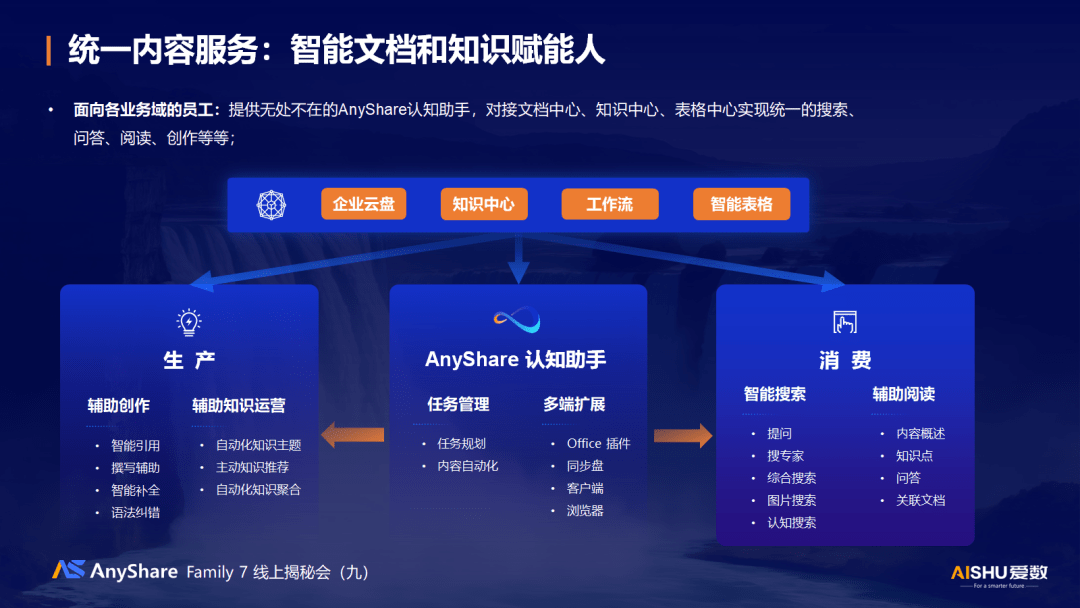Click the 辅助知识运营 subheading
The height and width of the screenshot is (608, 1080).
[x=238, y=405]
